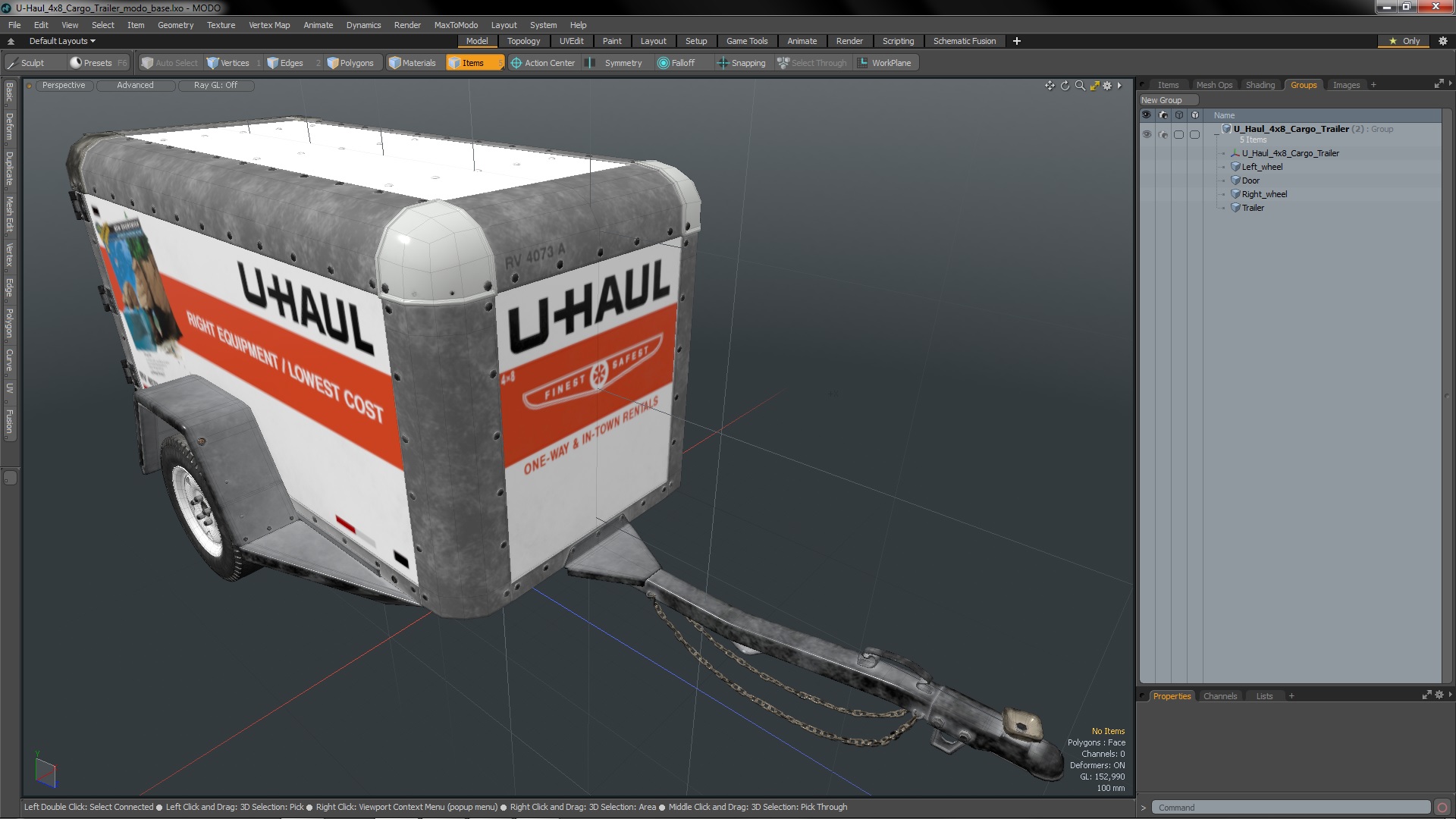This screenshot has height=819, width=1456.
Task: Open the Action Center options
Action: [543, 63]
